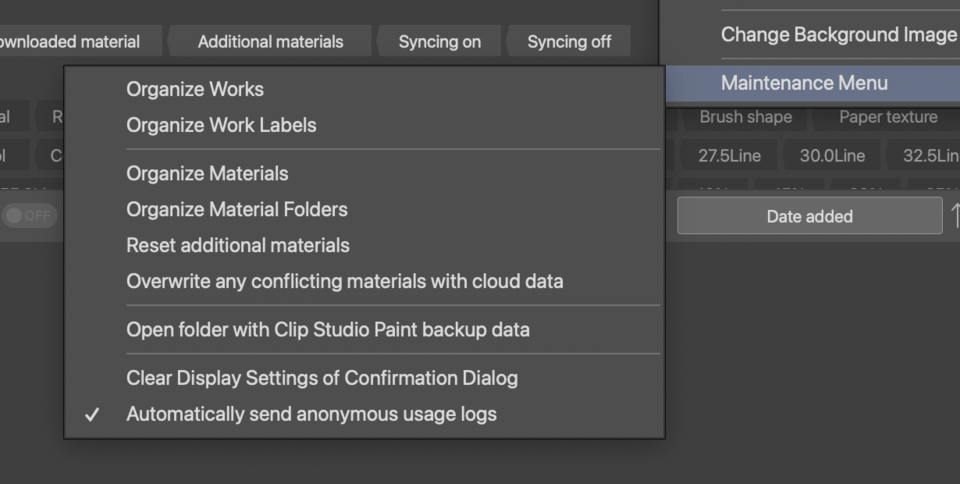Open folder with Clip Studio Paint backup data
This screenshot has width=960, height=484.
pyautogui.click(x=364, y=330)
